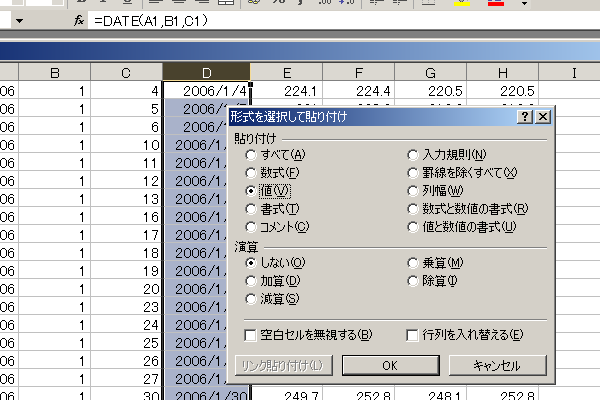Click column C cell with value 5
The image size is (600, 400).
point(126,109)
